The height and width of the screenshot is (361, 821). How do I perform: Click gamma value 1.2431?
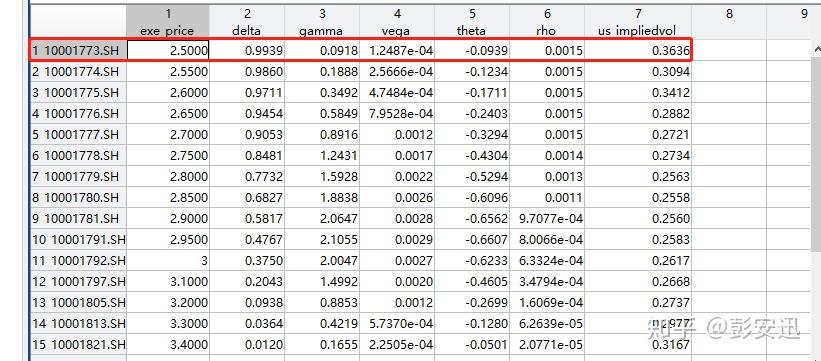click(x=322, y=156)
